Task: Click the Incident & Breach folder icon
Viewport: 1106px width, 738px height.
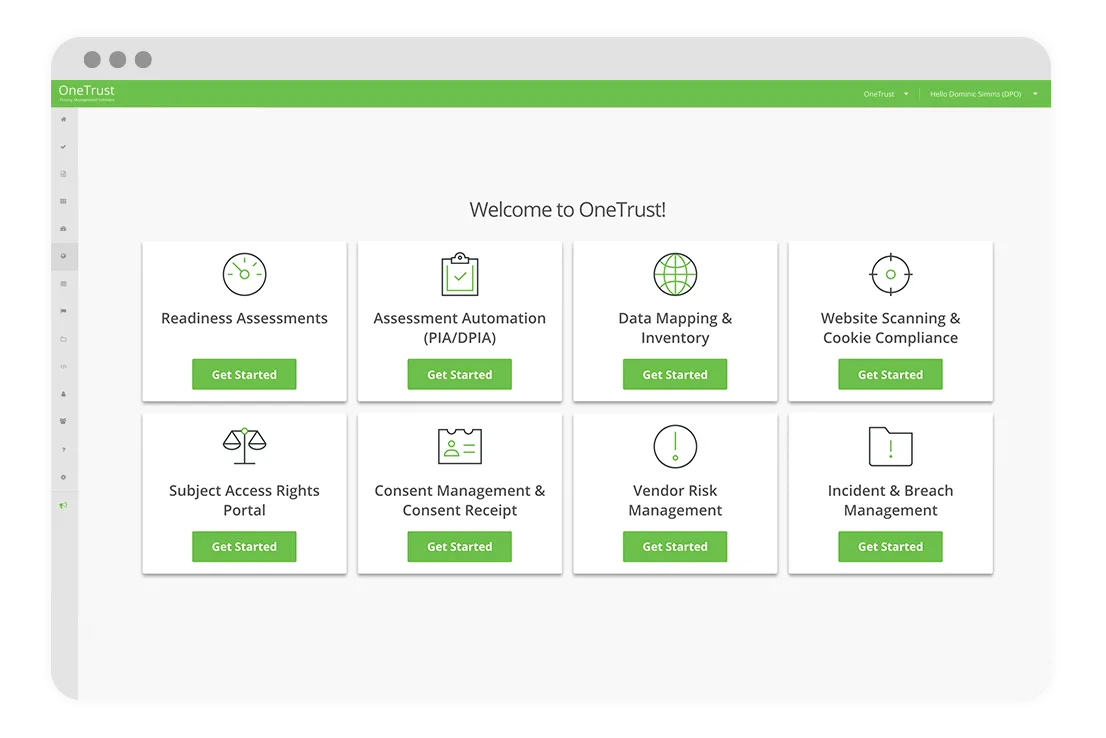Action: point(890,447)
